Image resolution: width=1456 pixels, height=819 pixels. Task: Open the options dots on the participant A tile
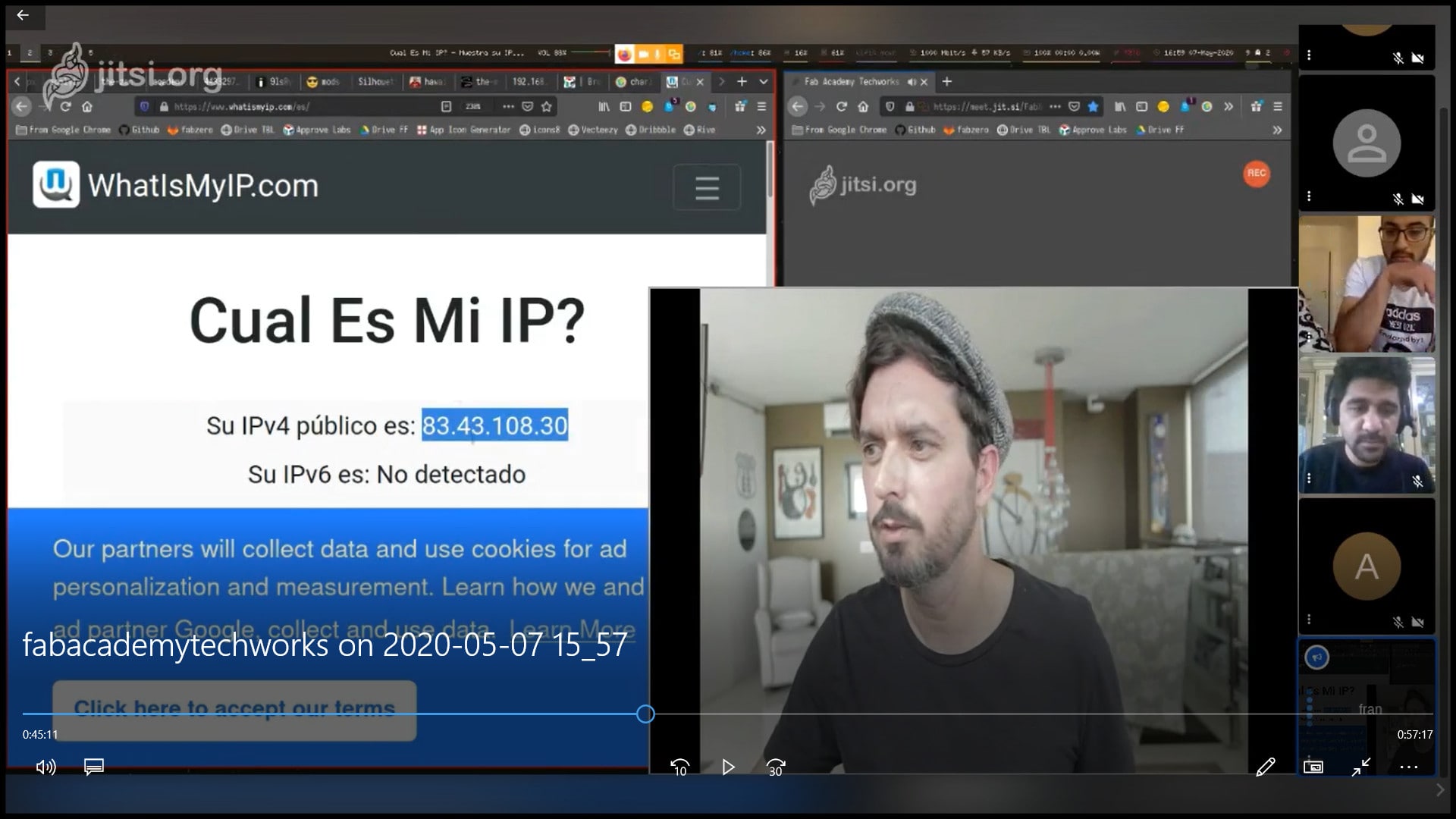1309,619
